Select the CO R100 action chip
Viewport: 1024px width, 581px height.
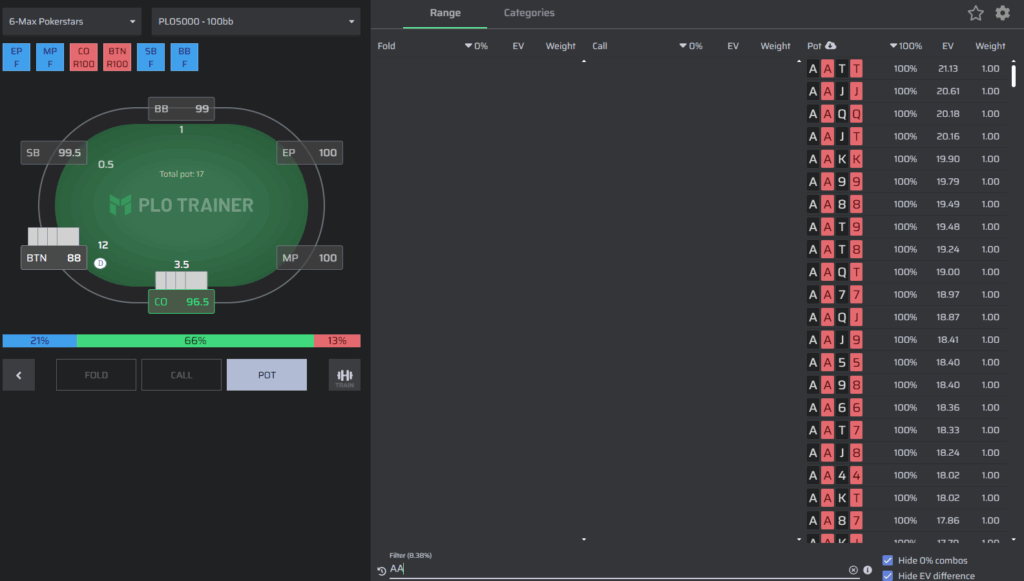84,57
